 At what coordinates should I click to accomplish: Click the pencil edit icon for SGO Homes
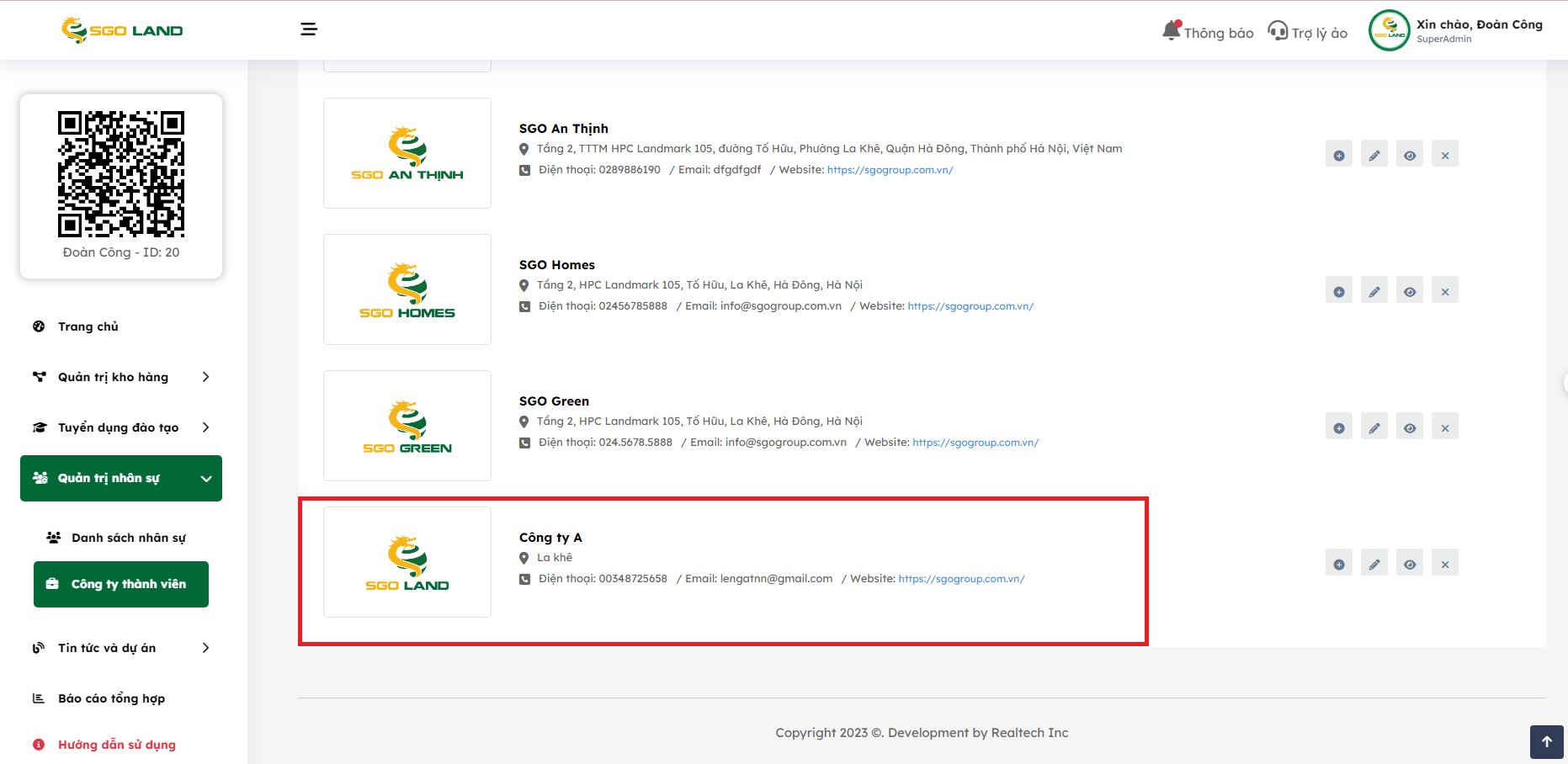click(x=1374, y=291)
